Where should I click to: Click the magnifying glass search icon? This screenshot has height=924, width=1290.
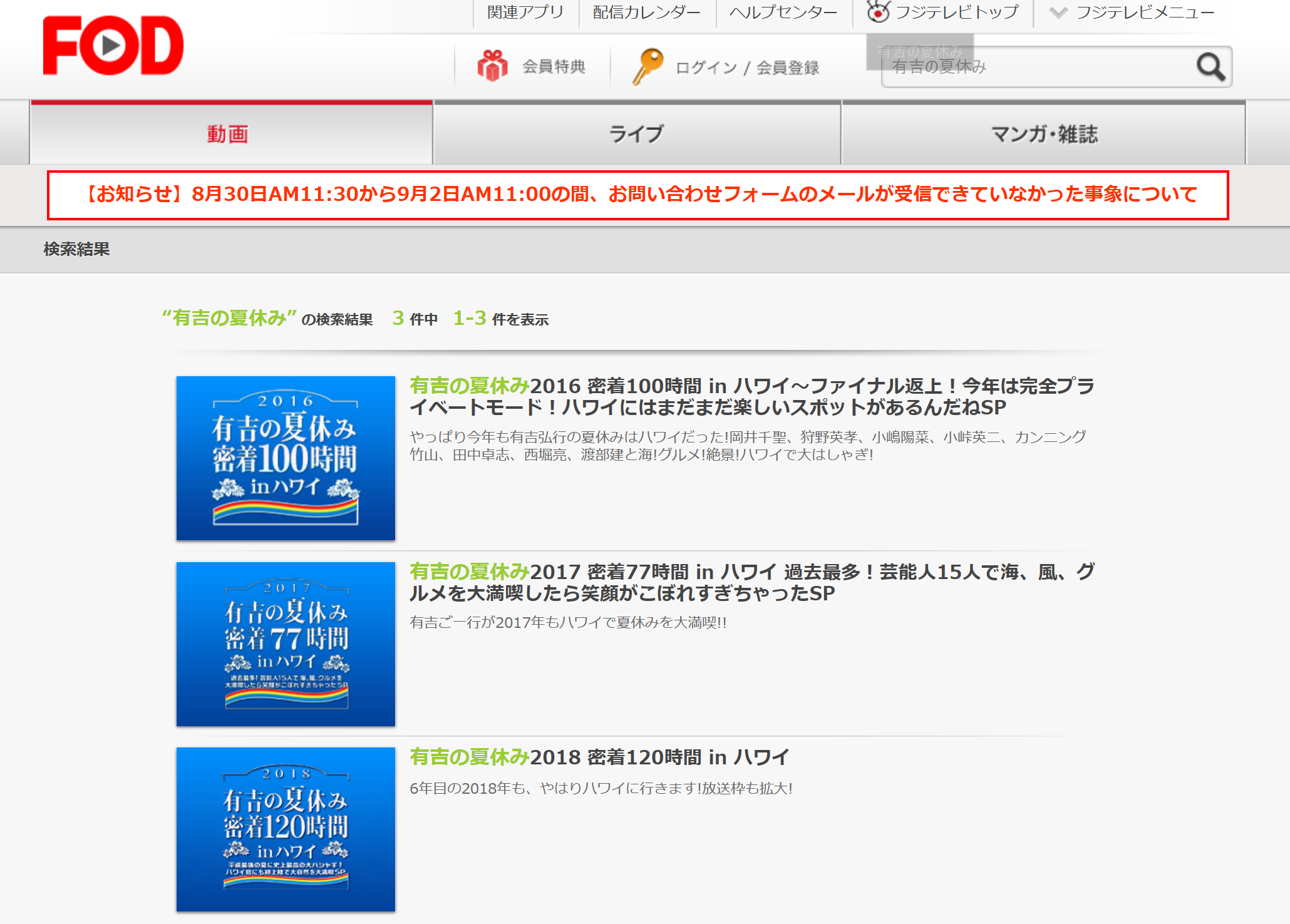[1210, 66]
